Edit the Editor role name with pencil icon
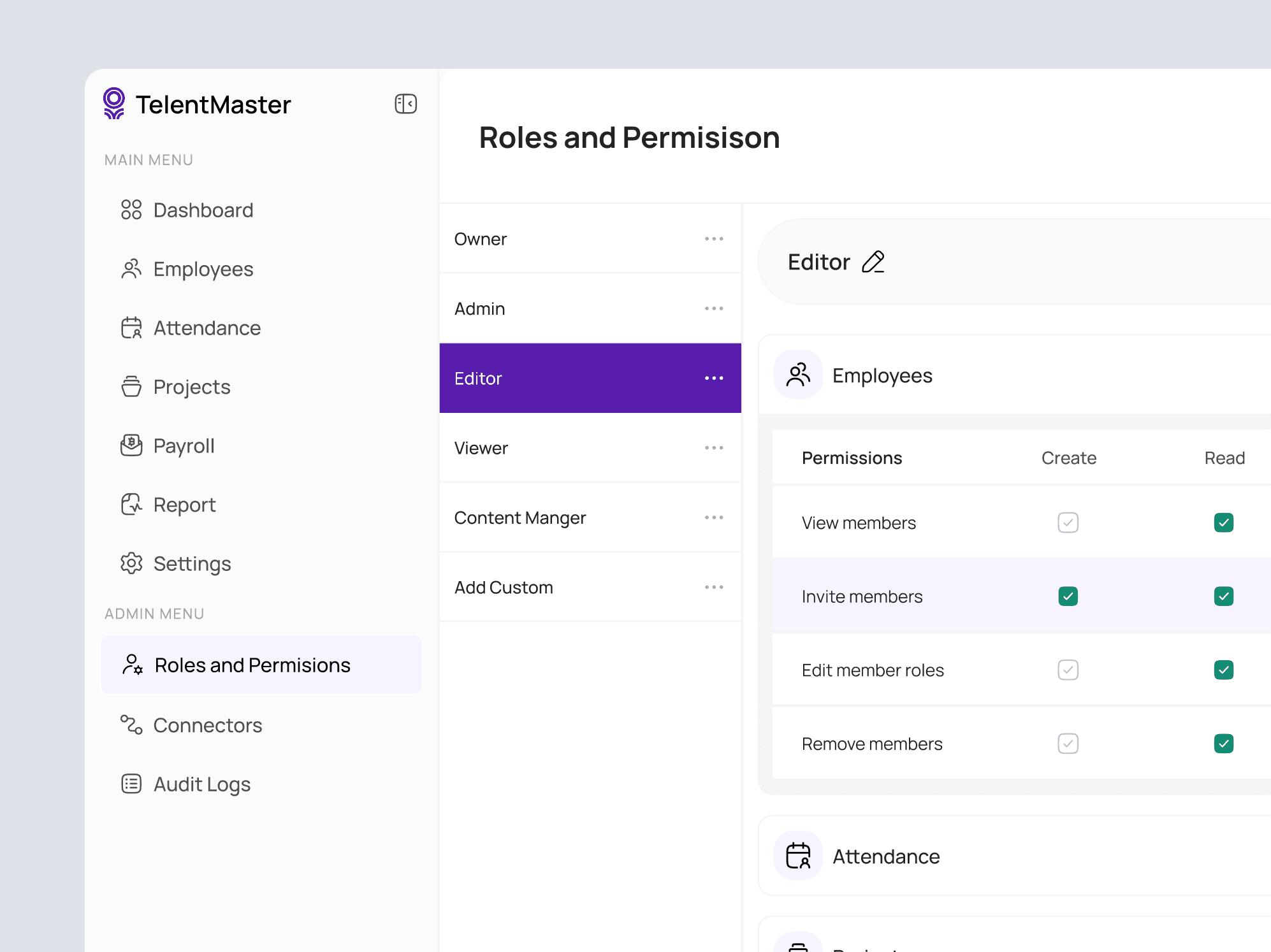The width and height of the screenshot is (1271, 952). pos(873,262)
